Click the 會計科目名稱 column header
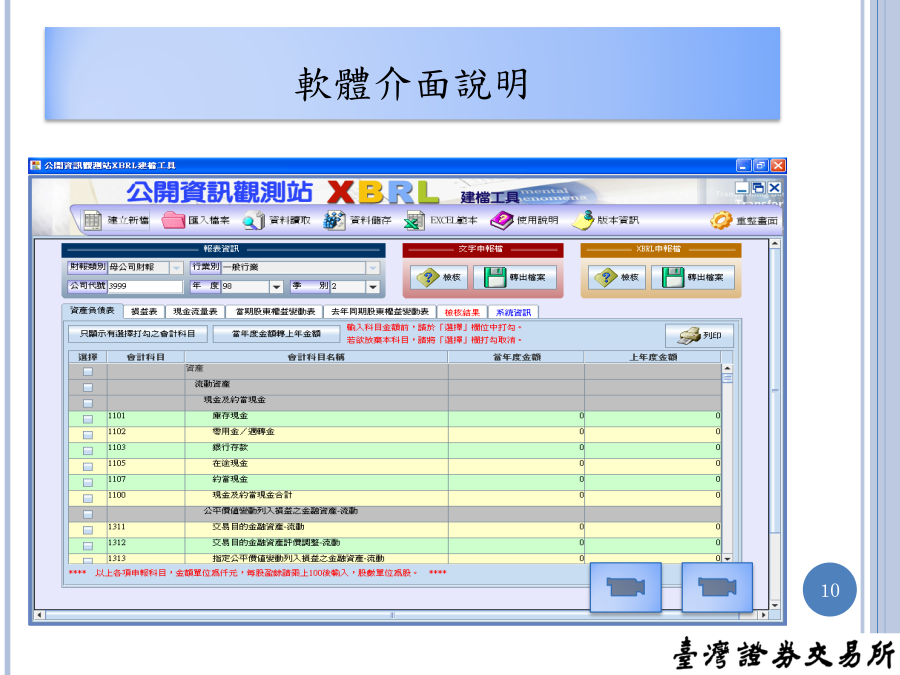Viewport: 900px width, 675px height. pyautogui.click(x=316, y=357)
